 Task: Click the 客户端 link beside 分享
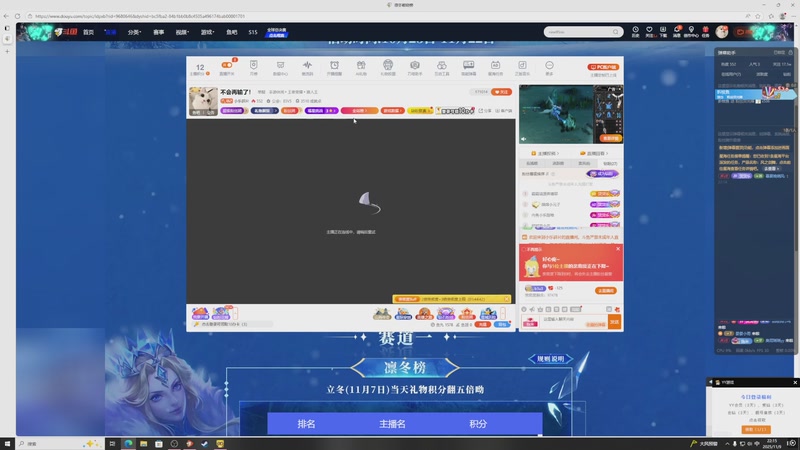(x=504, y=111)
